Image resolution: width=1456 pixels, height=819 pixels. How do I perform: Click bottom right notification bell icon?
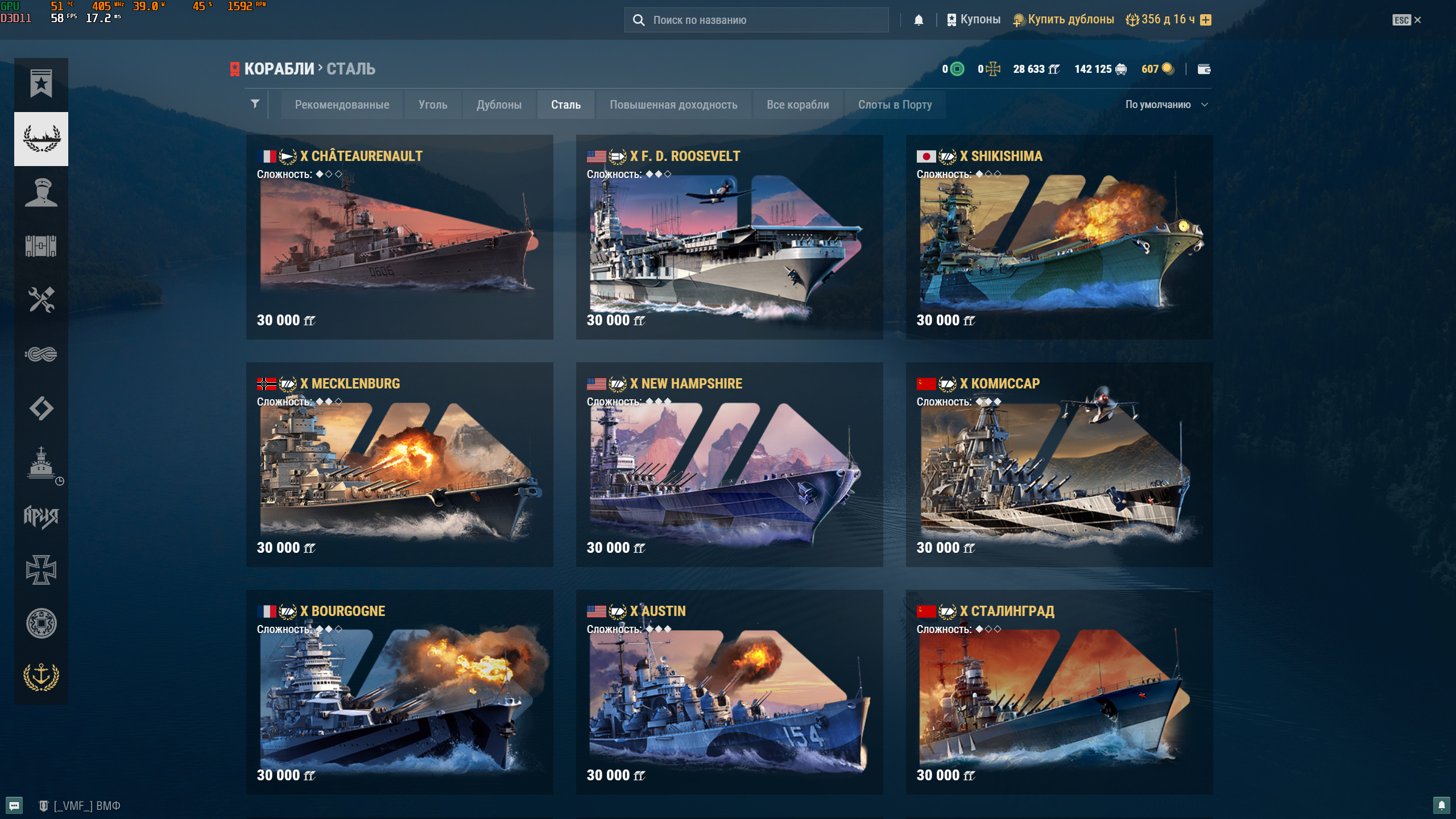point(1441,805)
